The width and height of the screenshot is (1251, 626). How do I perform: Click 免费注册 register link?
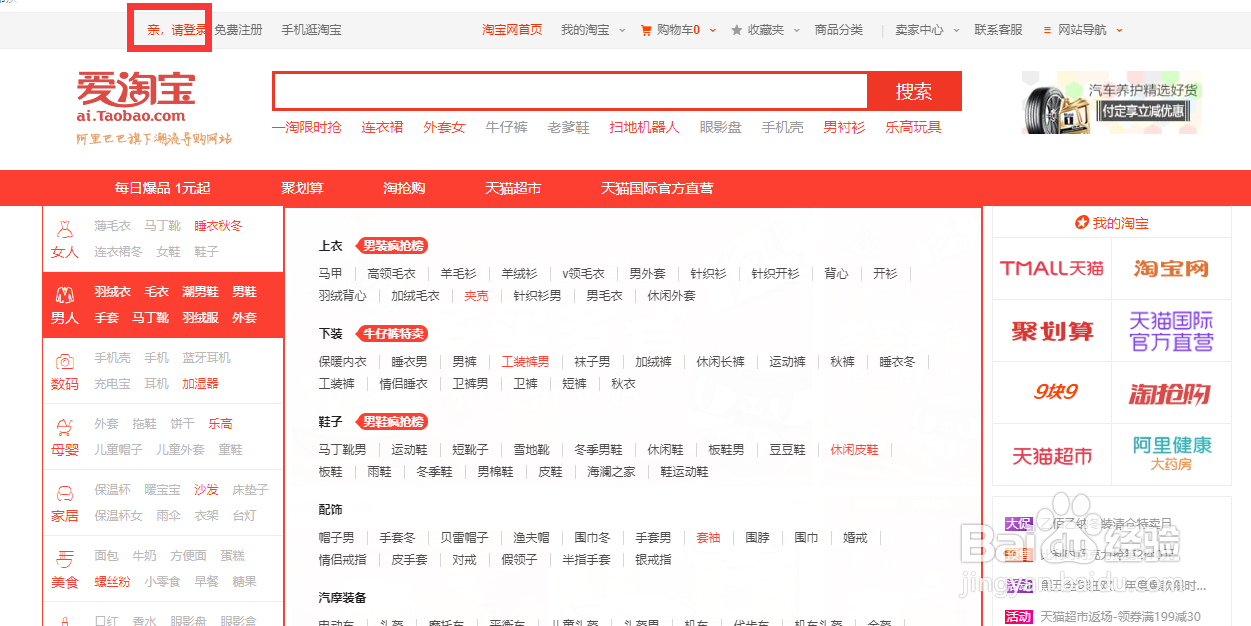coord(238,30)
